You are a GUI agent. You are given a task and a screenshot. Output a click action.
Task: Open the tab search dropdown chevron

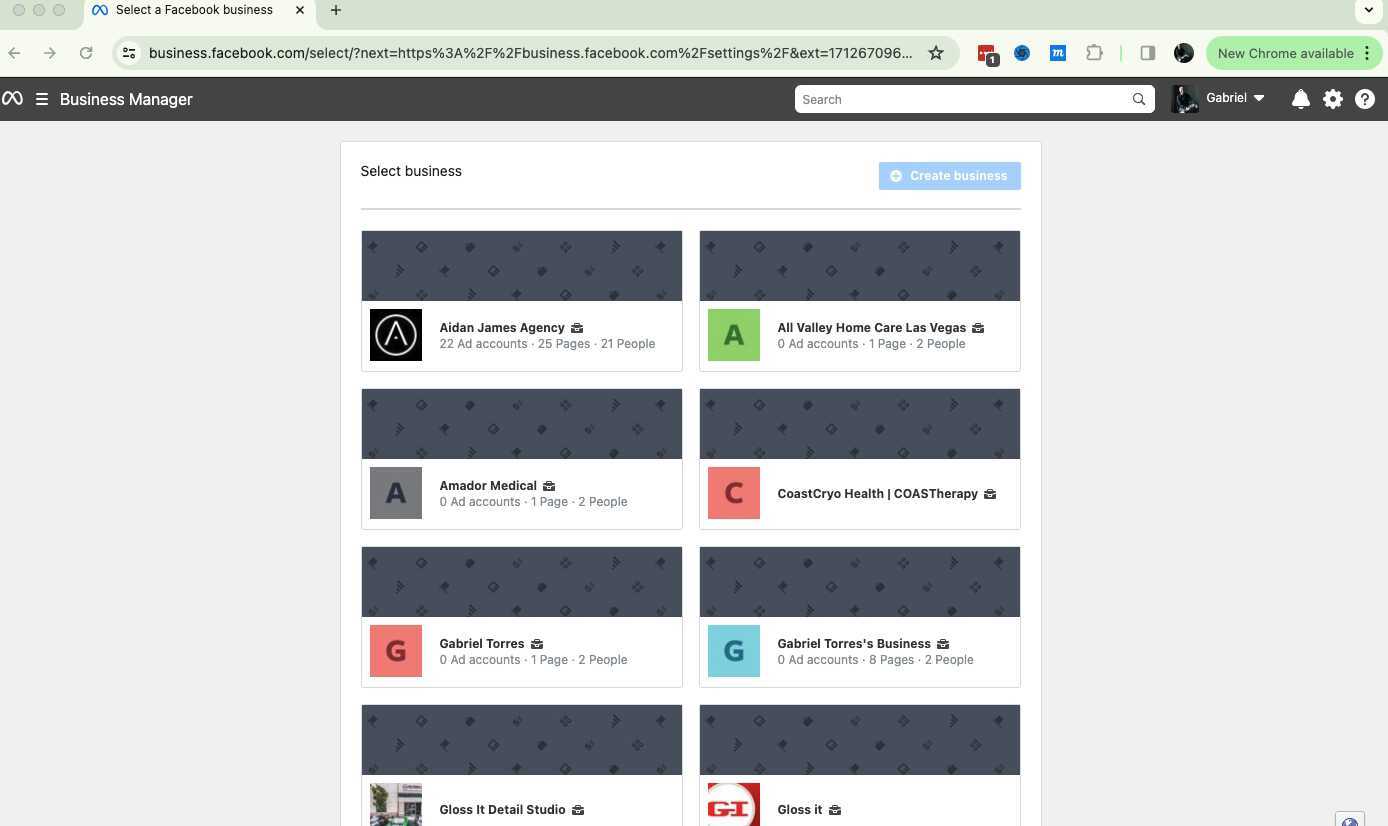(x=1368, y=10)
